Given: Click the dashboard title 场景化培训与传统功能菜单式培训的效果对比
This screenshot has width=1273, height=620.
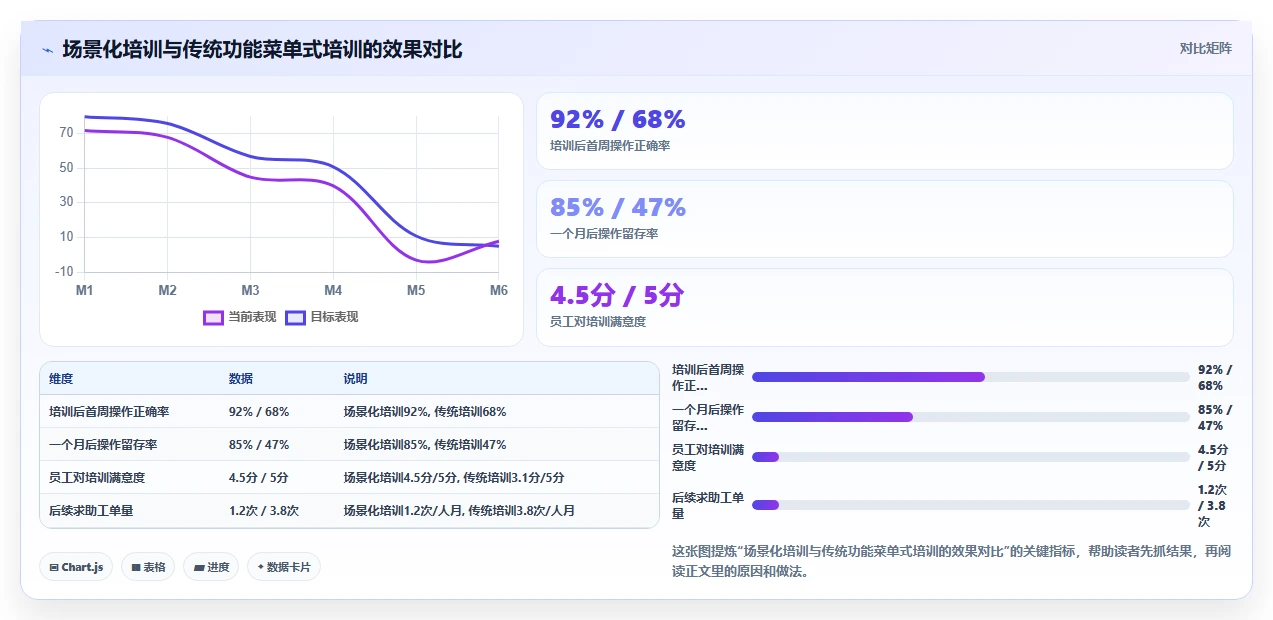Looking at the screenshot, I should [262, 49].
